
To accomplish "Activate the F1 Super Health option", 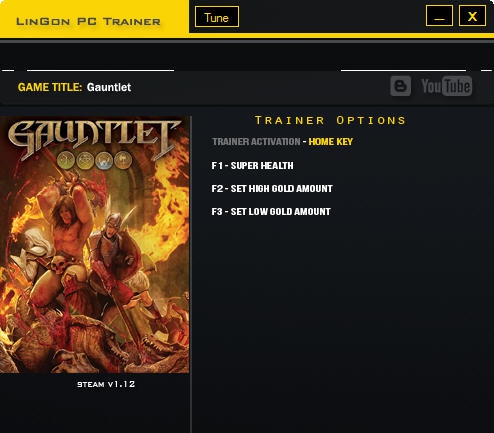I will click(252, 166).
